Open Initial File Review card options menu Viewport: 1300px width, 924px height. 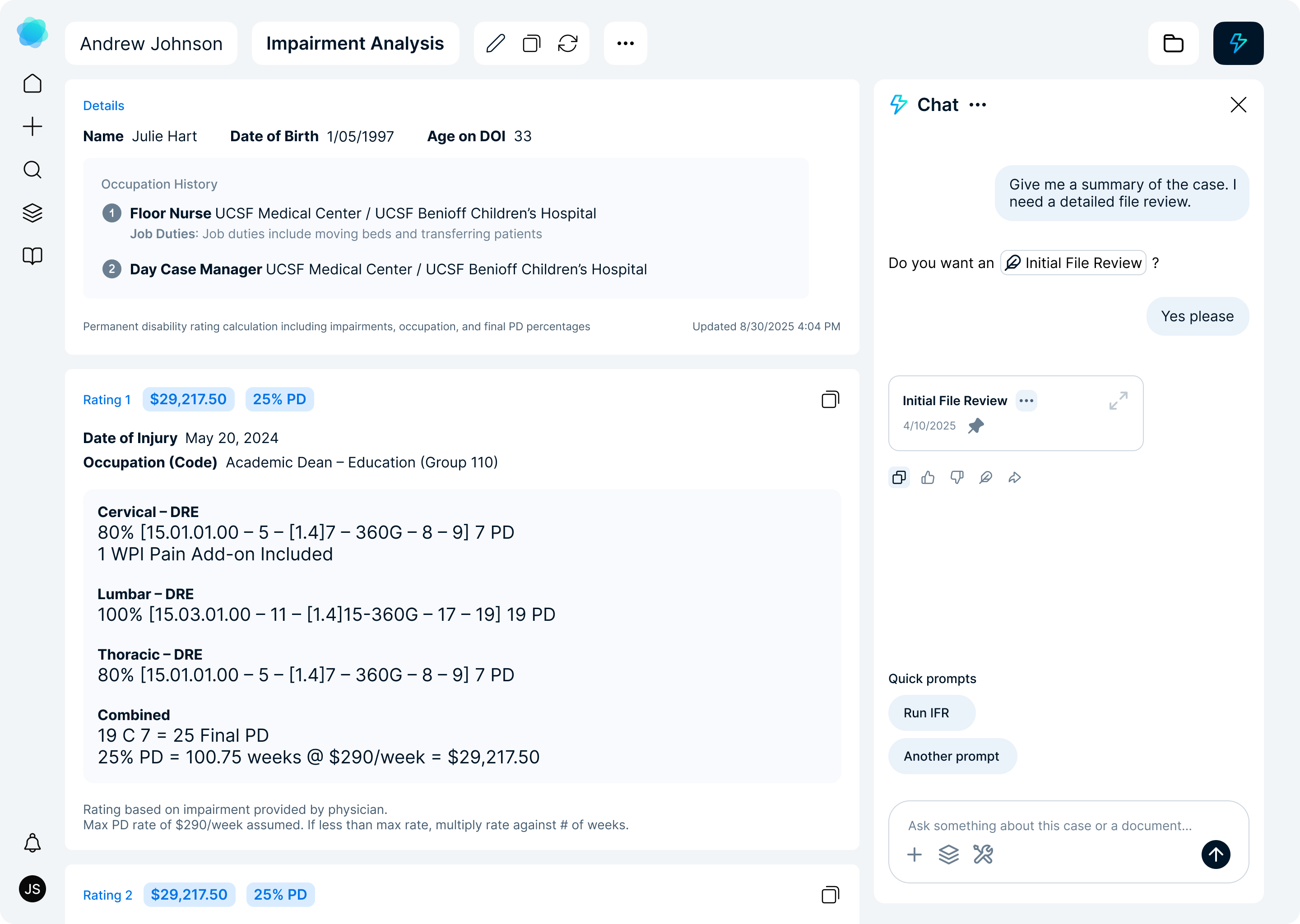pos(1026,401)
